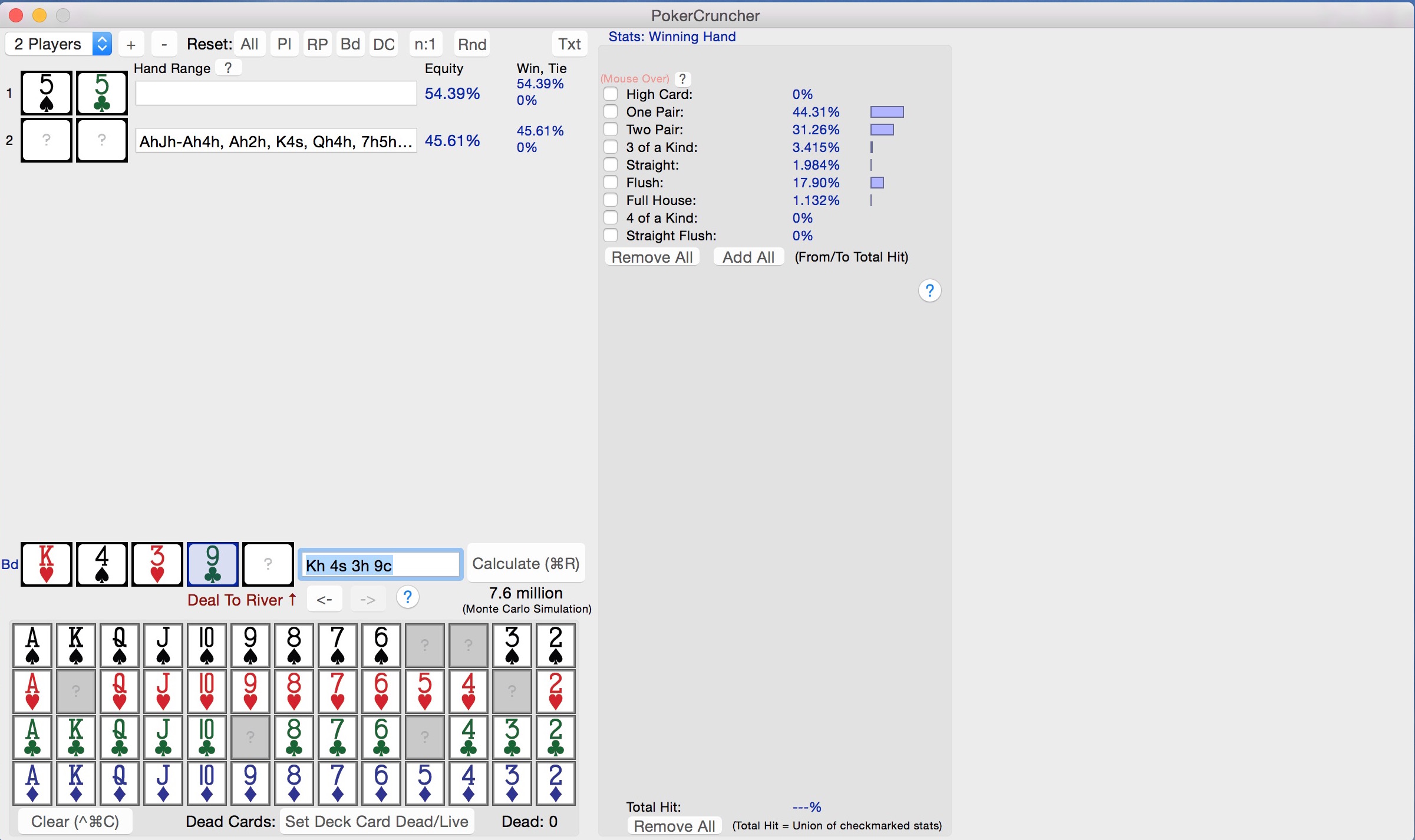Click the Pl reset button
Image resolution: width=1415 pixels, height=840 pixels.
click(284, 44)
